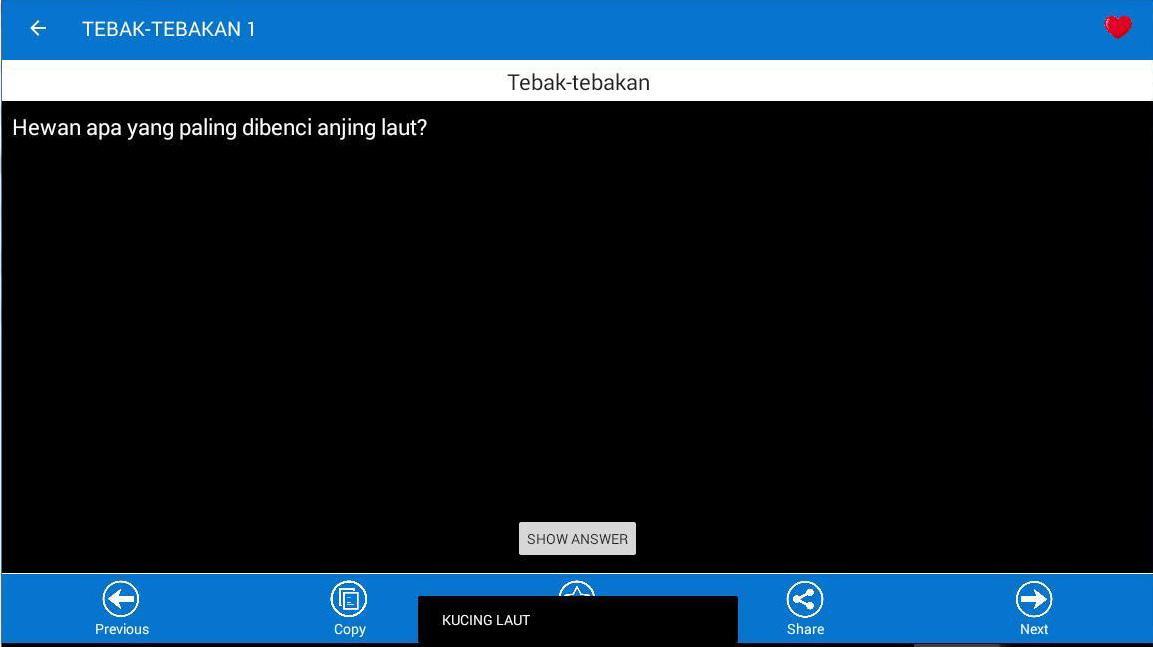The image size is (1153, 647).
Task: Click the "Copy" text label
Action: pos(349,629)
